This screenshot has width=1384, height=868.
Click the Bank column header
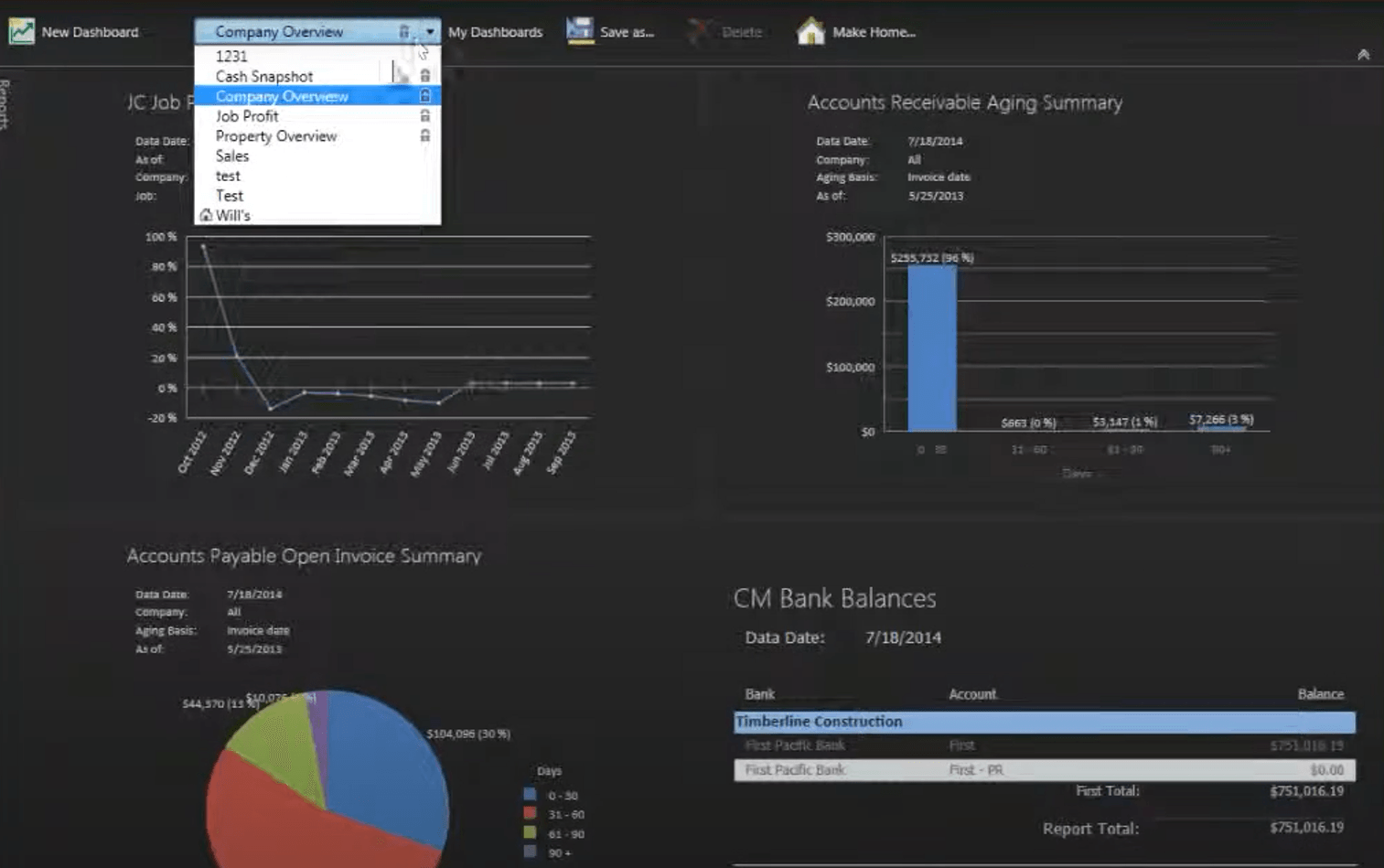pyautogui.click(x=759, y=694)
